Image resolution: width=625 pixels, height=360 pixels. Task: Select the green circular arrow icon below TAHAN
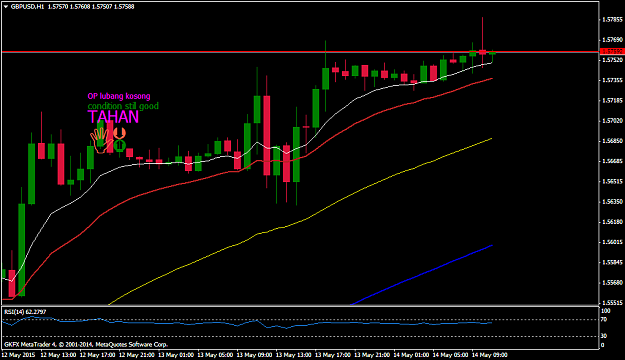120,146
